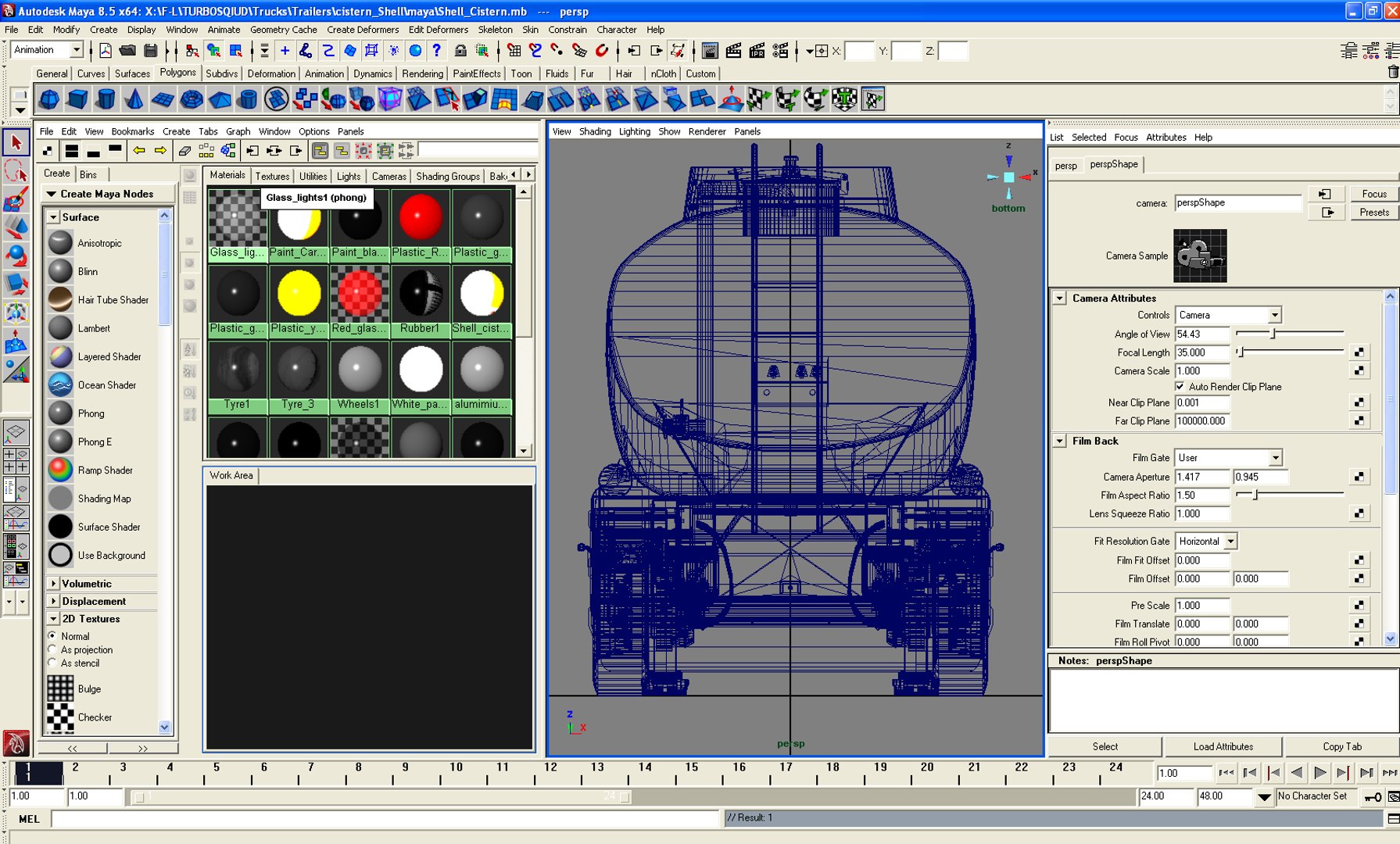Toggle Auto Render Clip Plane checkbox
Image resolution: width=1400 pixels, height=844 pixels.
[x=1180, y=387]
